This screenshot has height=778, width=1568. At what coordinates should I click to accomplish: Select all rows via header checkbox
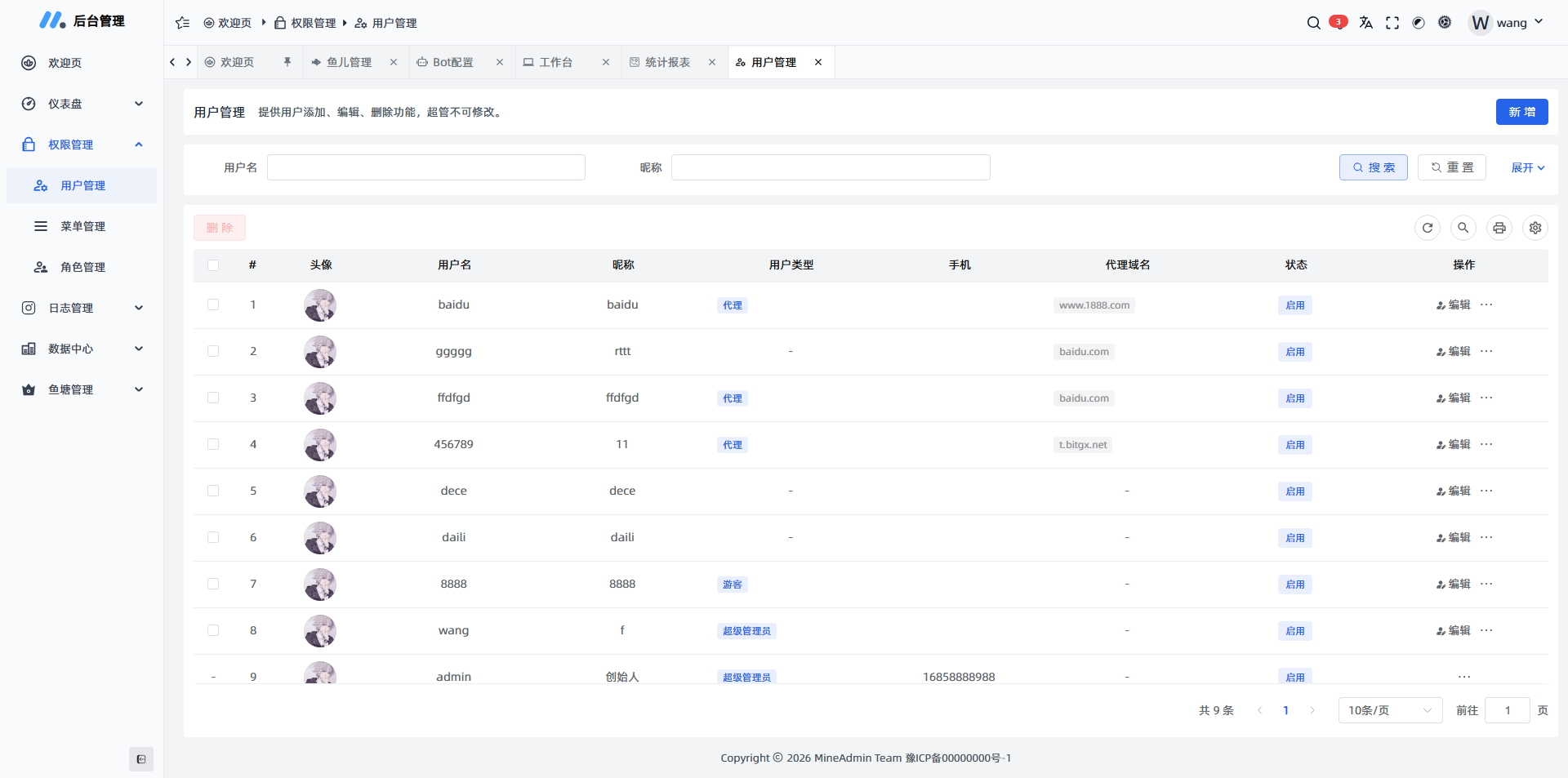click(213, 265)
